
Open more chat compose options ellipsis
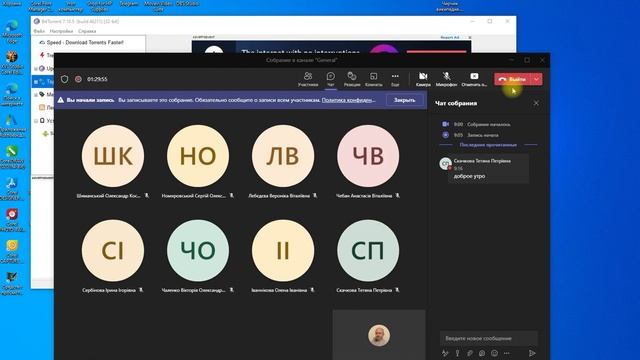507,353
